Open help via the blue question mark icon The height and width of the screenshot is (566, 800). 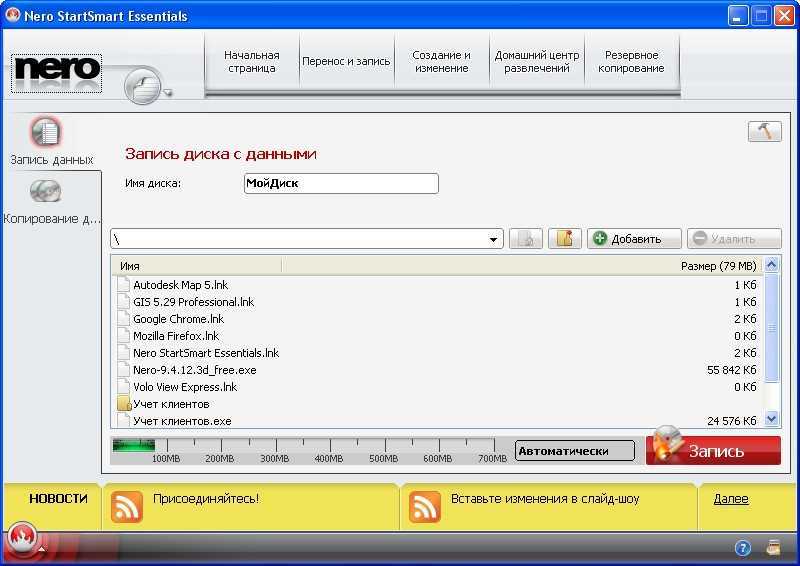(743, 548)
